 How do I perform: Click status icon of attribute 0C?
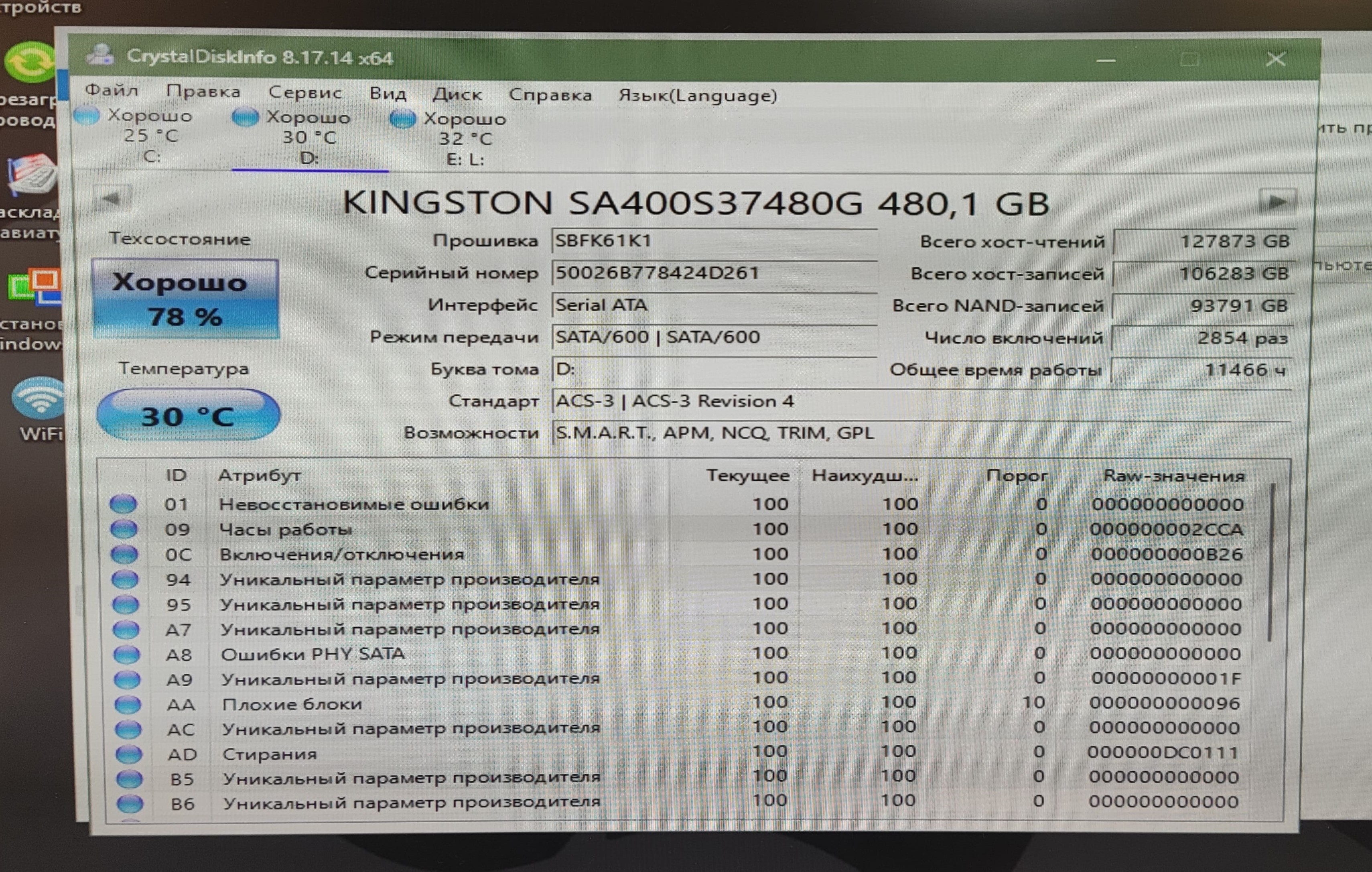click(x=124, y=554)
